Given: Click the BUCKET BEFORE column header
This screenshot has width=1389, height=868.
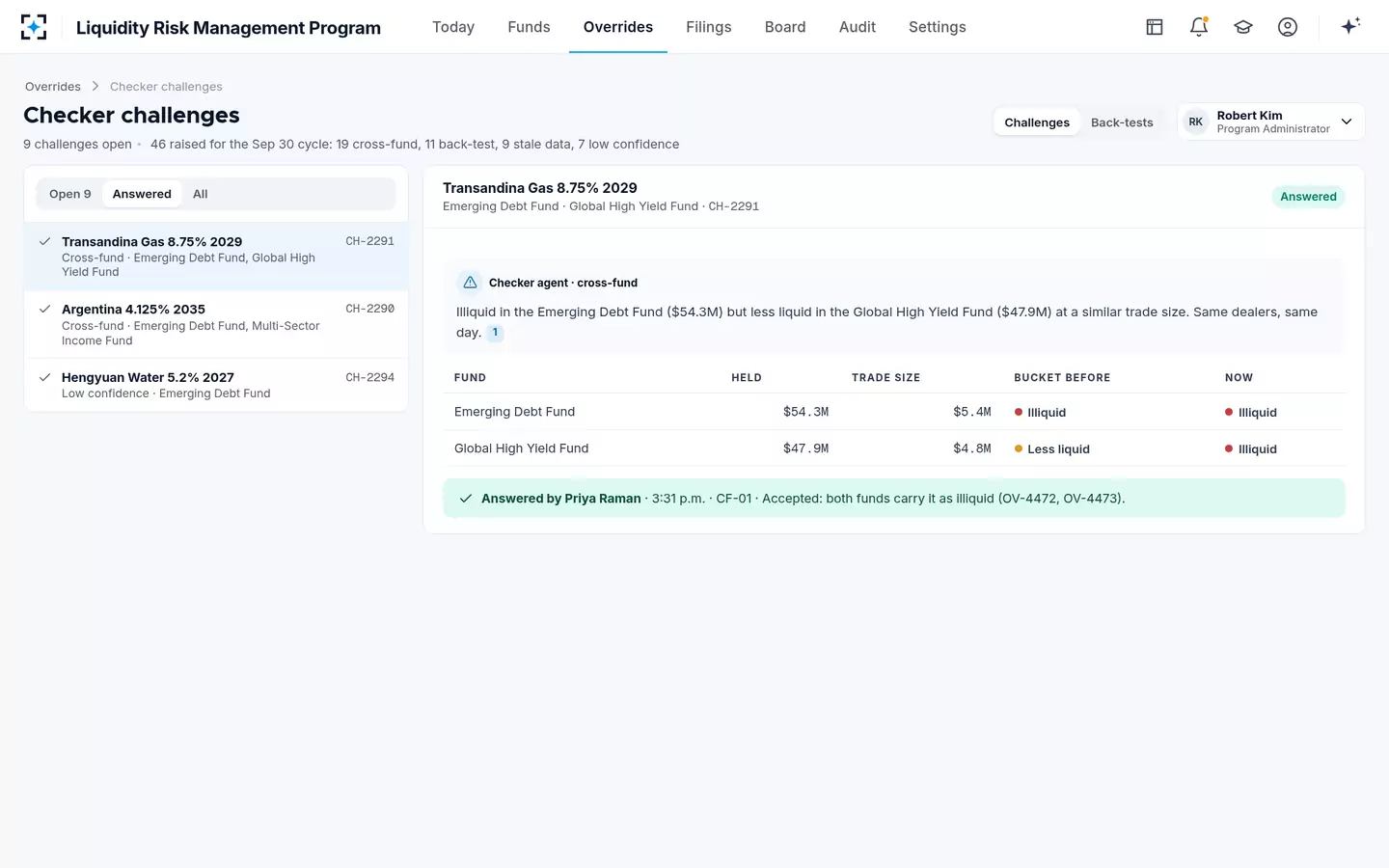Looking at the screenshot, I should tap(1062, 378).
